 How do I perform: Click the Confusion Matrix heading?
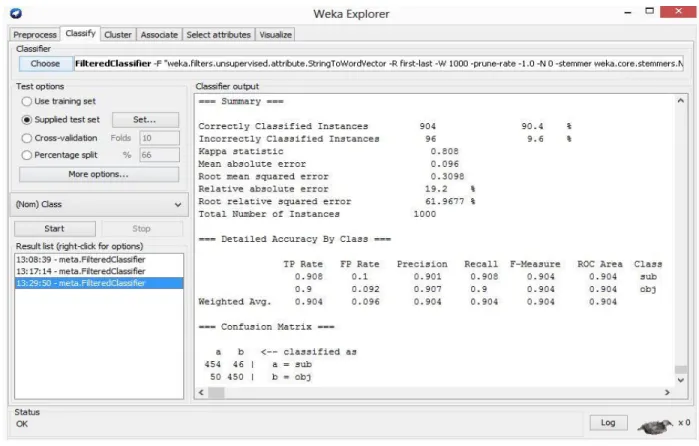tap(266, 327)
